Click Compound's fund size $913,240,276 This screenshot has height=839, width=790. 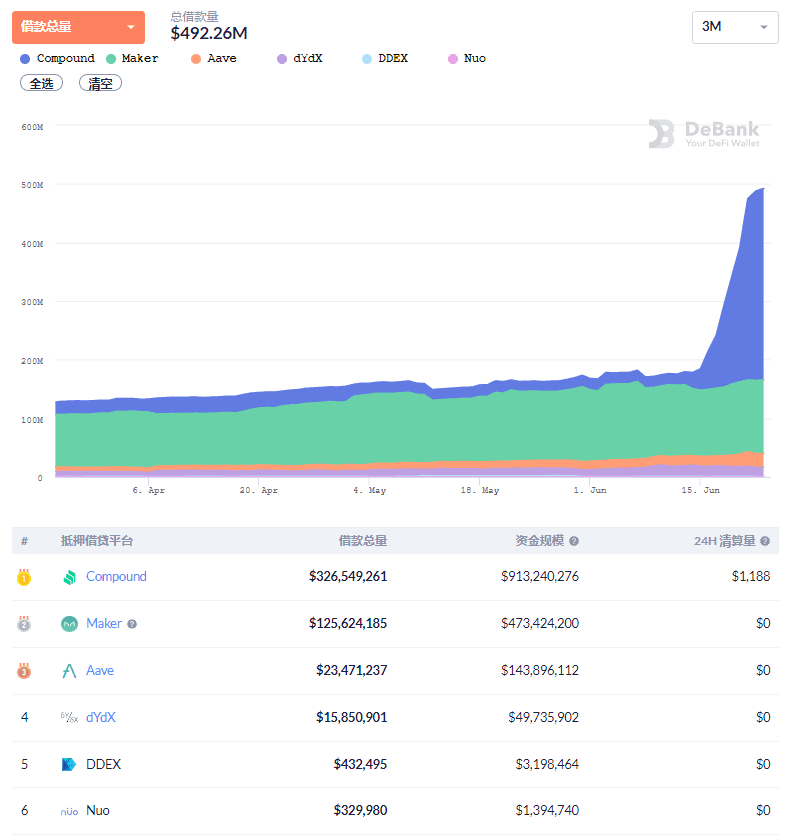540,576
